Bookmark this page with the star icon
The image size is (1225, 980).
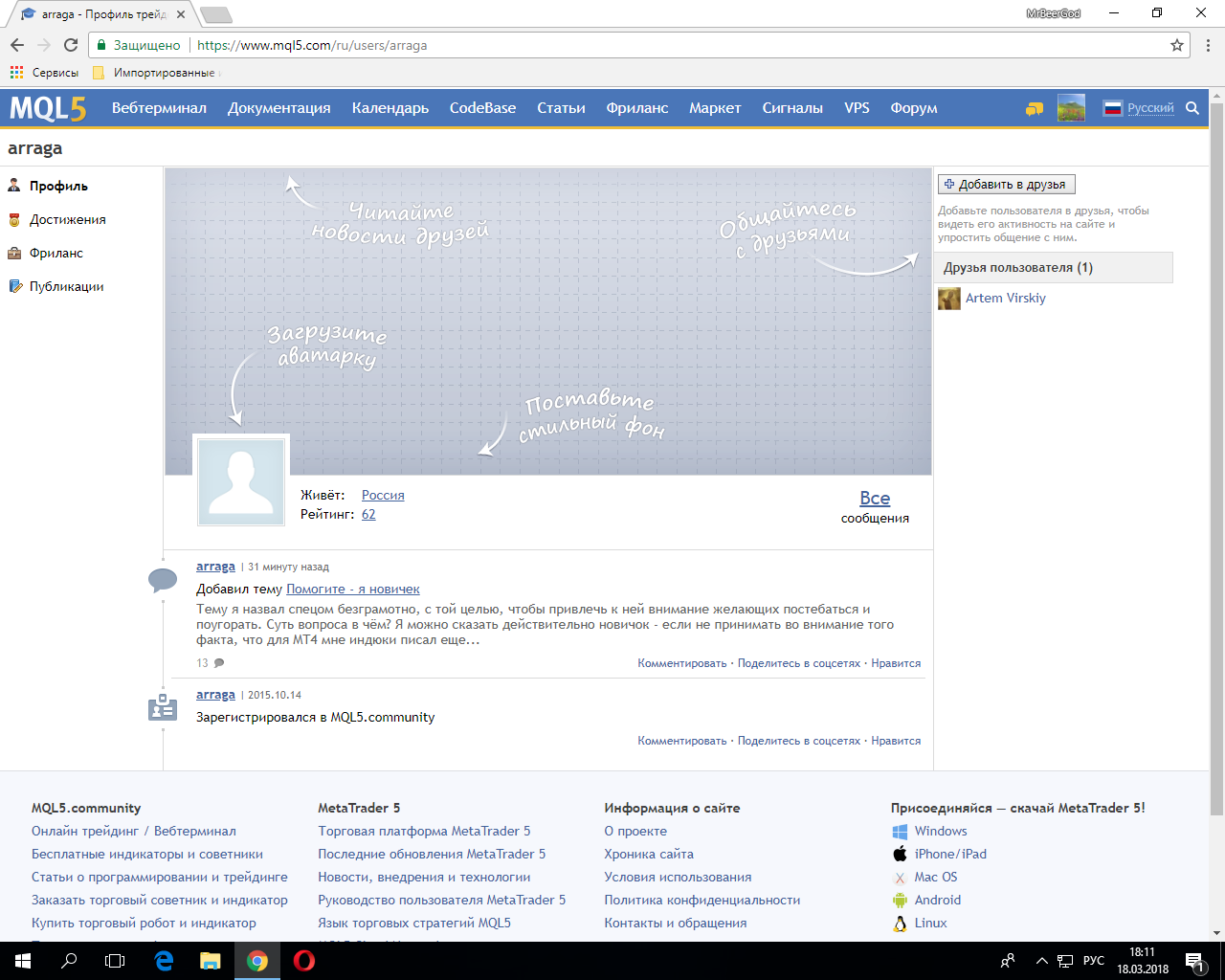[1177, 45]
